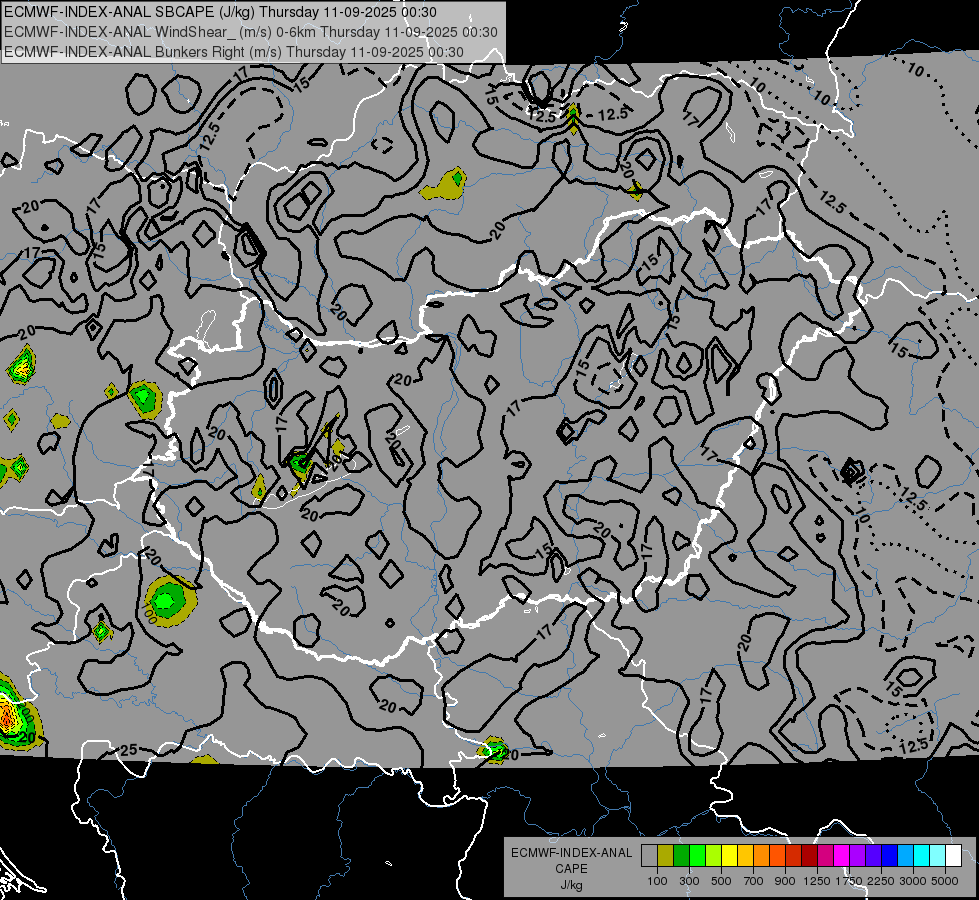Image resolution: width=979 pixels, height=900 pixels.
Task: Click the 2250 tick label in the legend
Action: point(880,881)
